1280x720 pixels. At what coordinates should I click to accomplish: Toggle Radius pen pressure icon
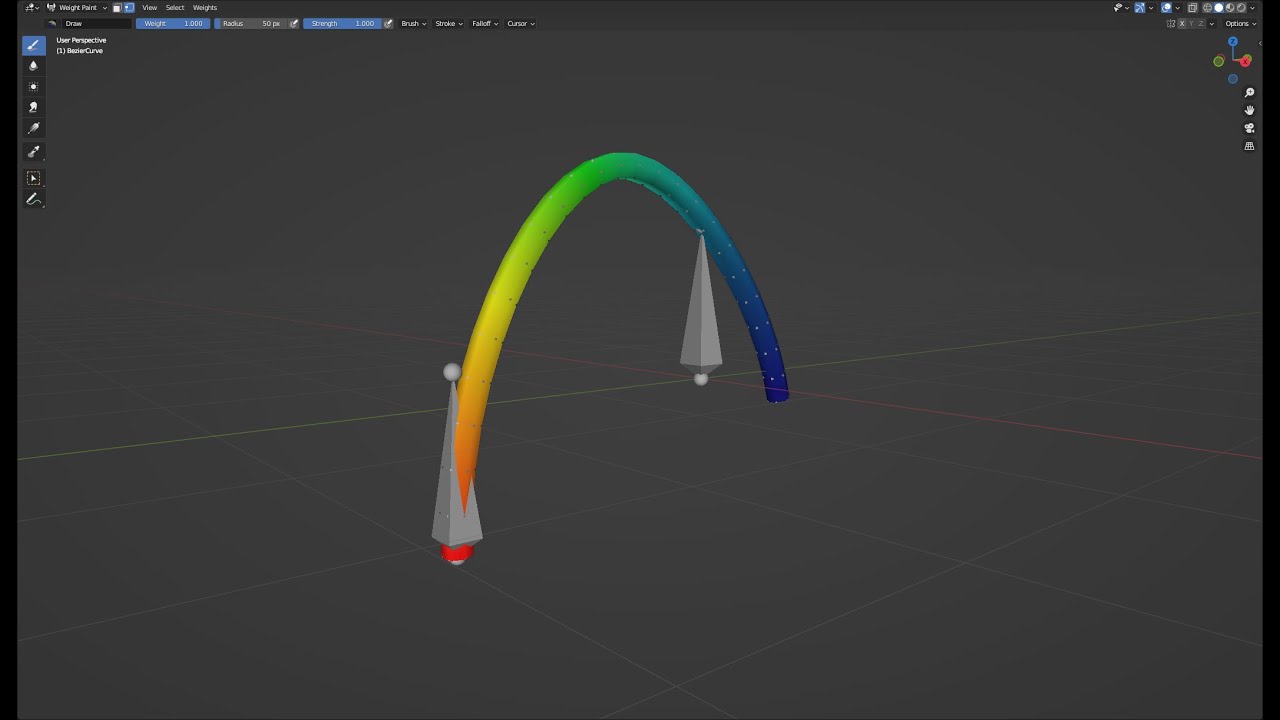(x=294, y=23)
